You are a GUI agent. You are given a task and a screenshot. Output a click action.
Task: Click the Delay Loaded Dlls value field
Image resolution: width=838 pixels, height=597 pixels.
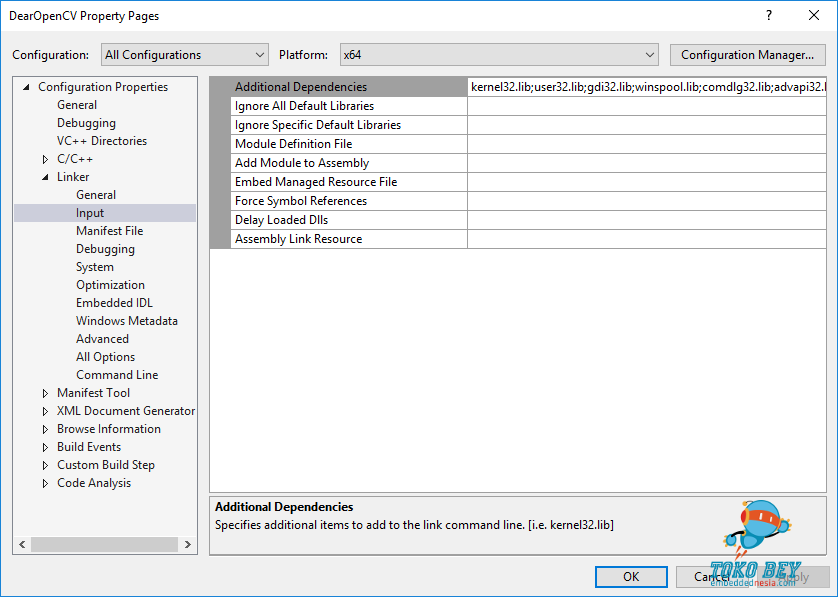647,220
